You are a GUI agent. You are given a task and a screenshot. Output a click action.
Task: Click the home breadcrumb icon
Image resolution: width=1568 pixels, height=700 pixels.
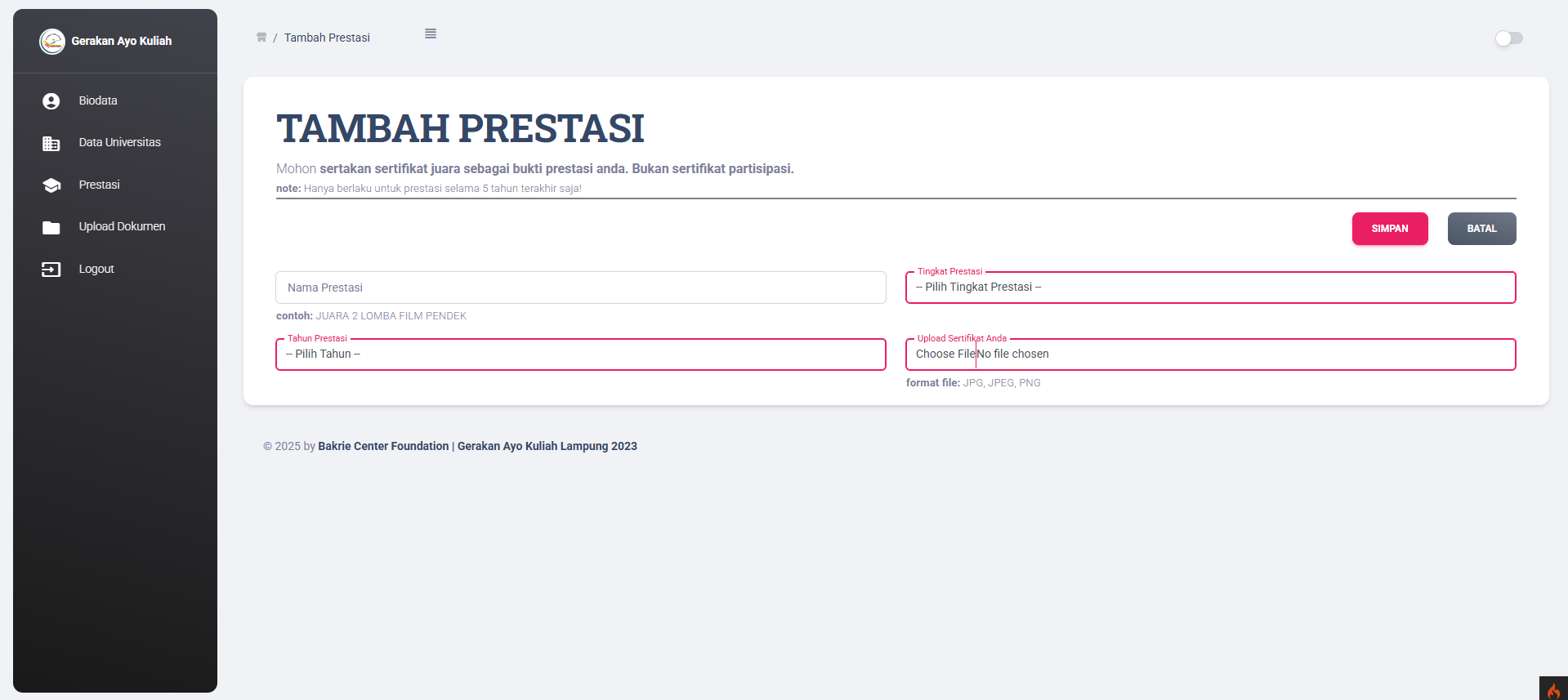(261, 38)
